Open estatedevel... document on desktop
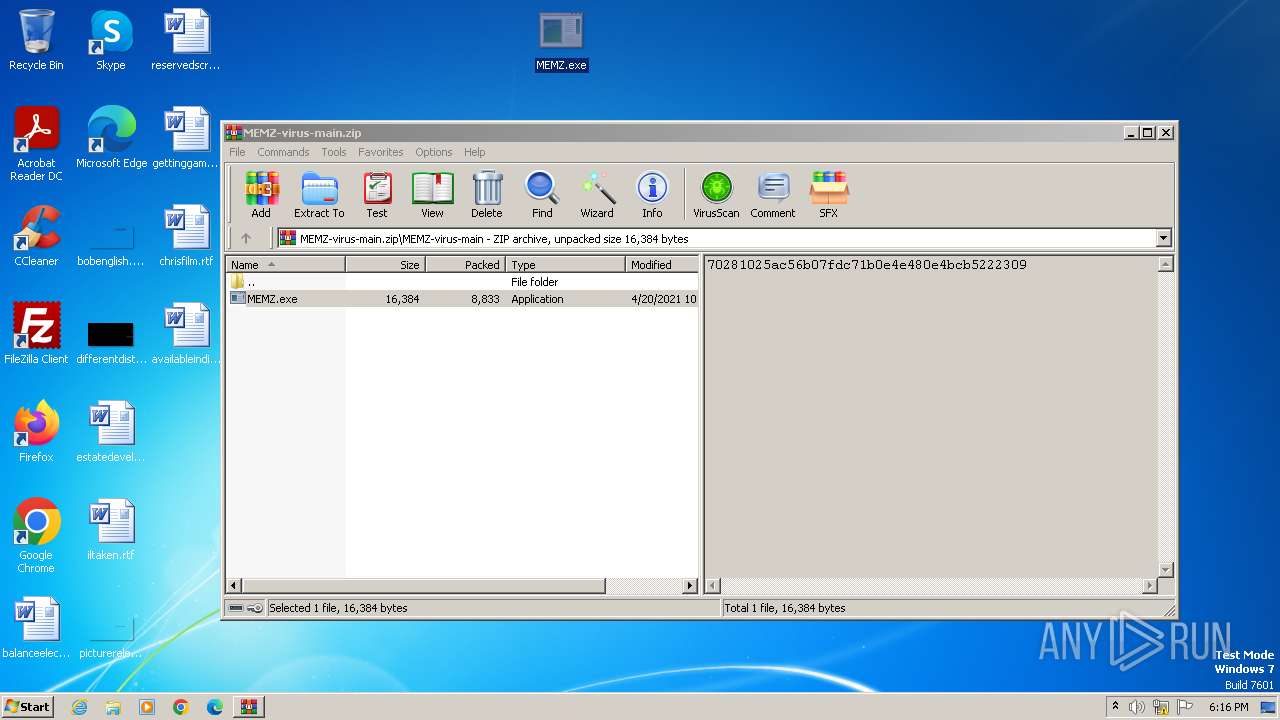Screen dimensions: 1280x720 tap(111, 432)
